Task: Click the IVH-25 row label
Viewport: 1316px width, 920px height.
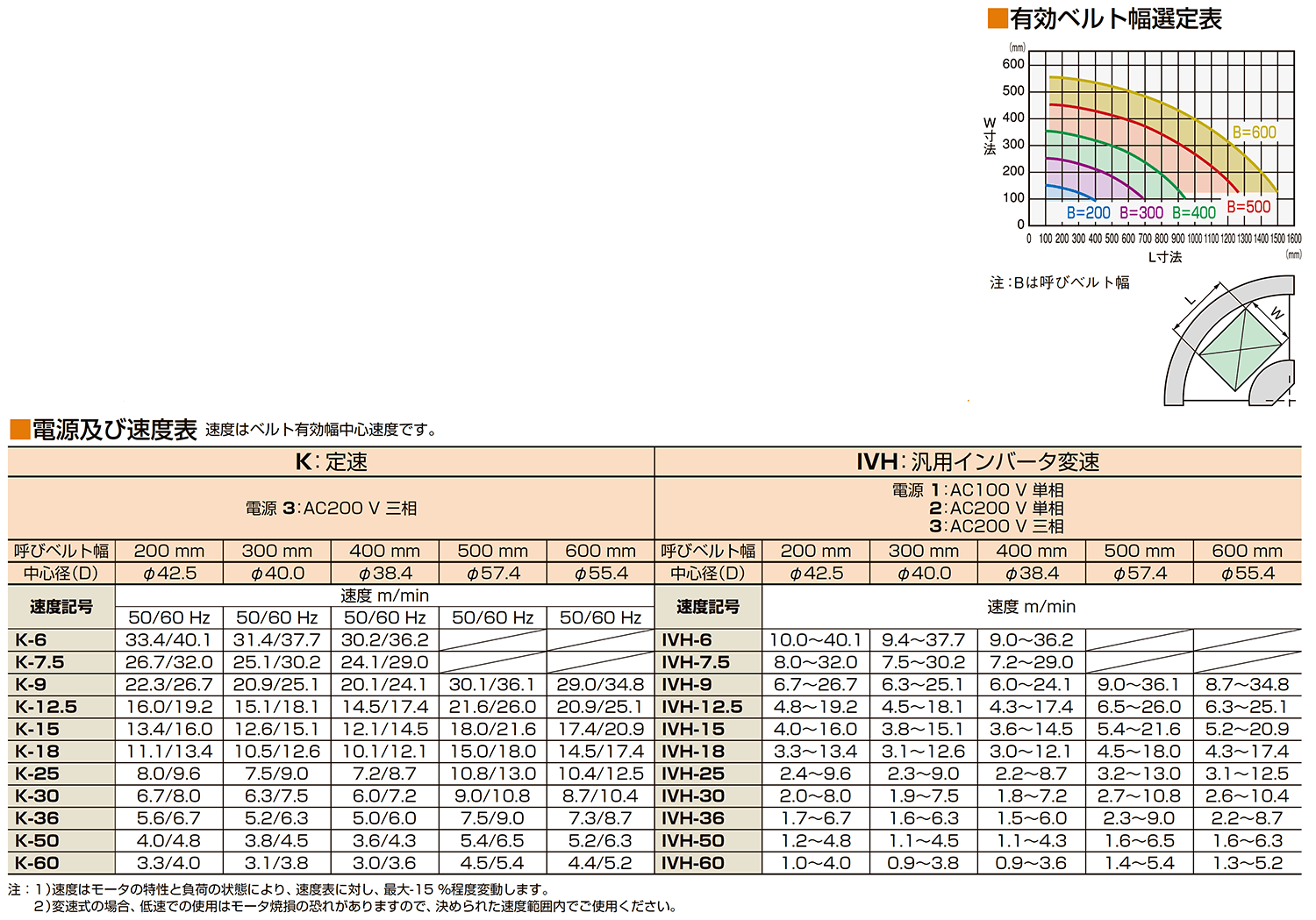Action: (x=708, y=774)
